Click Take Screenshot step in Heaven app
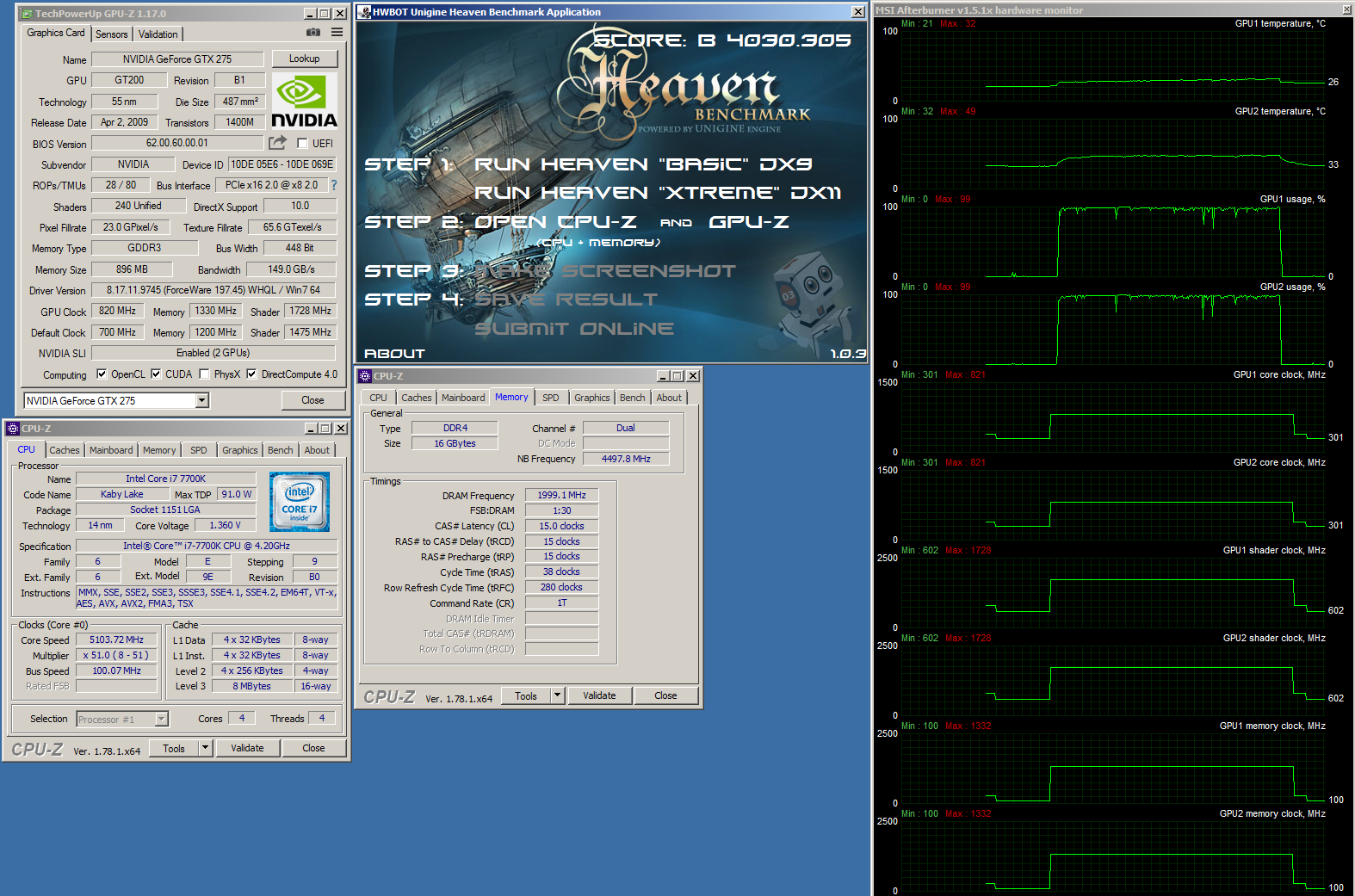Viewport: 1355px width, 896px height. tap(605, 271)
